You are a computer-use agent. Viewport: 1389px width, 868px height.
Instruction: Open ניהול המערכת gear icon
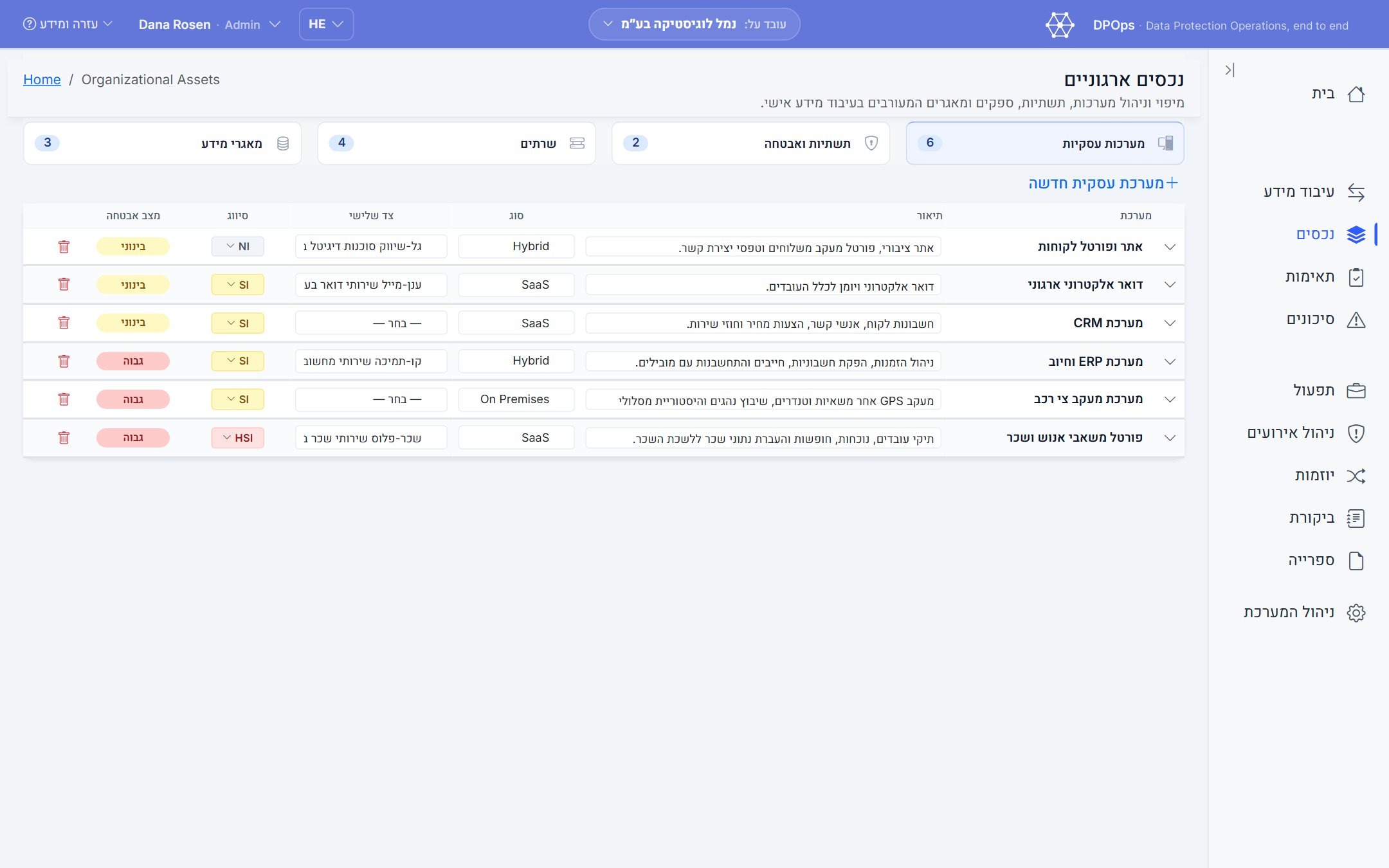click(x=1356, y=613)
